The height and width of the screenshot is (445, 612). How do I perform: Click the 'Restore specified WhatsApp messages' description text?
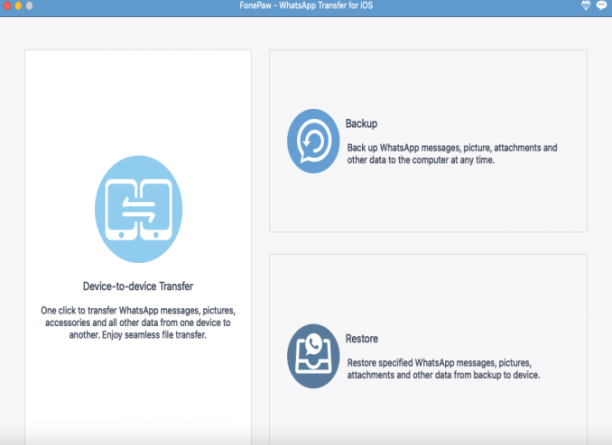[443, 369]
